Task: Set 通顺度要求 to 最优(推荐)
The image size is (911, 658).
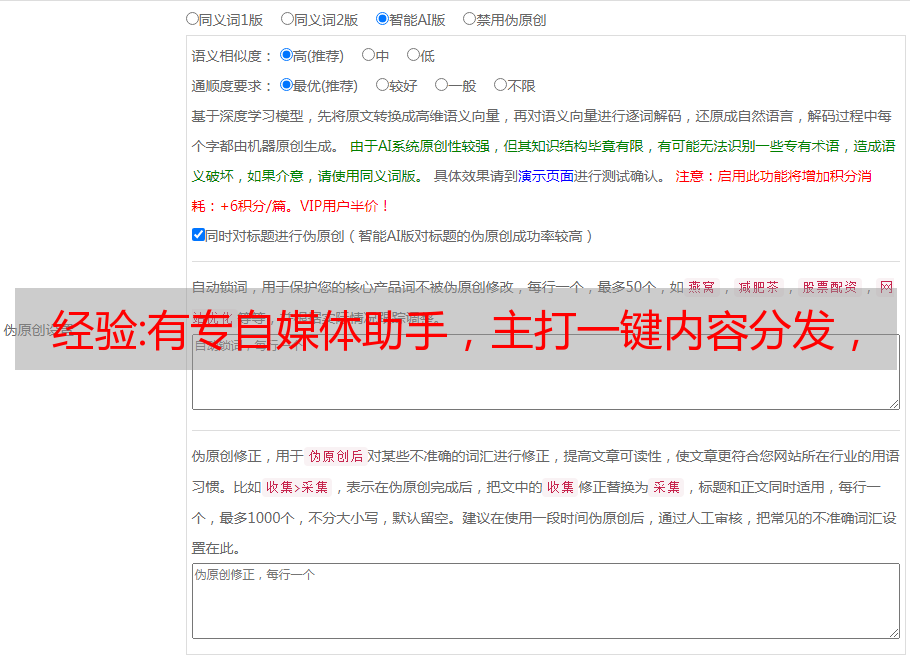Action: click(286, 85)
